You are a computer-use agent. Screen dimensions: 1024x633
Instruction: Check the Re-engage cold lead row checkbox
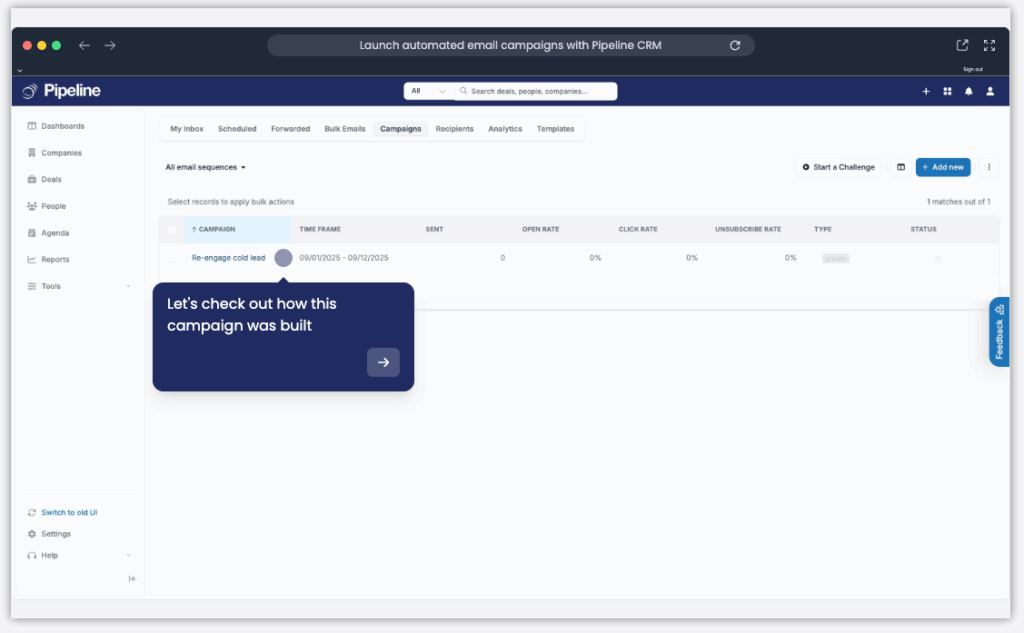[171, 257]
